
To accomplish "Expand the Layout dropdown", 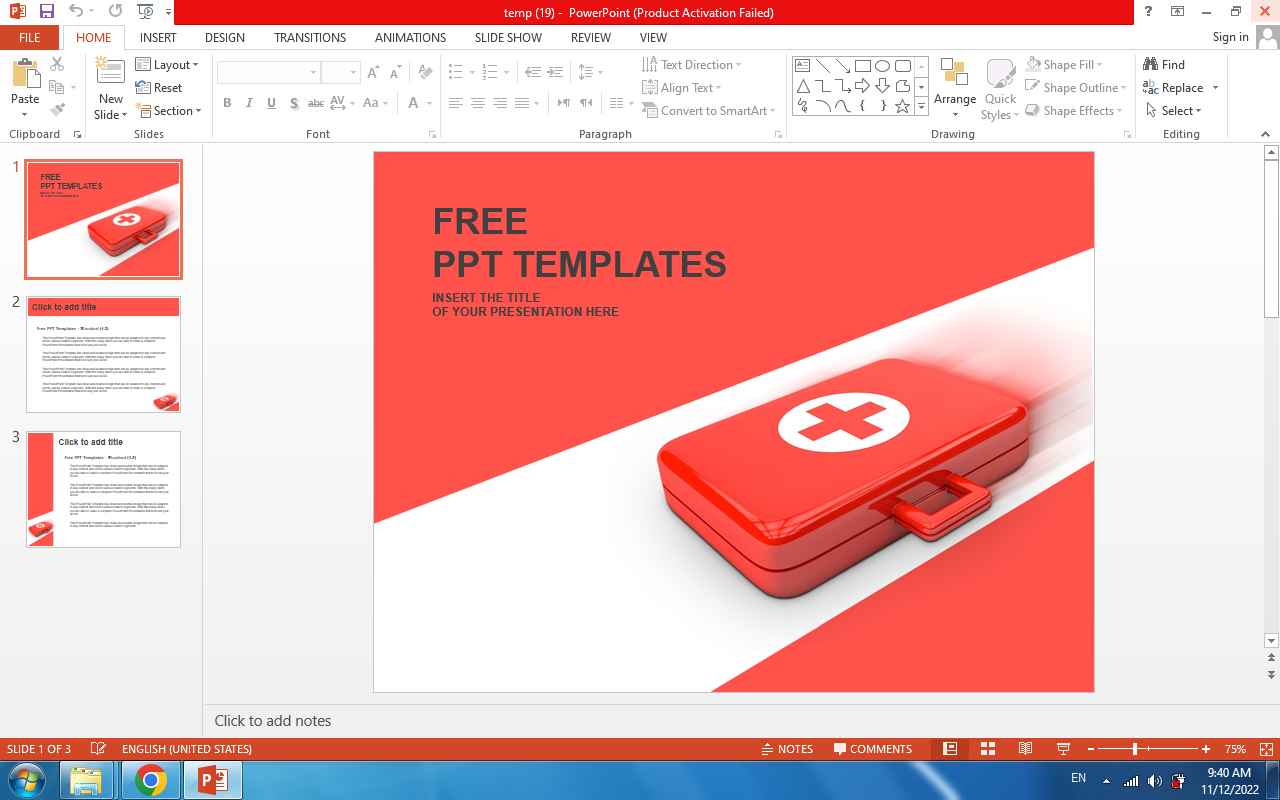I will 167,65.
